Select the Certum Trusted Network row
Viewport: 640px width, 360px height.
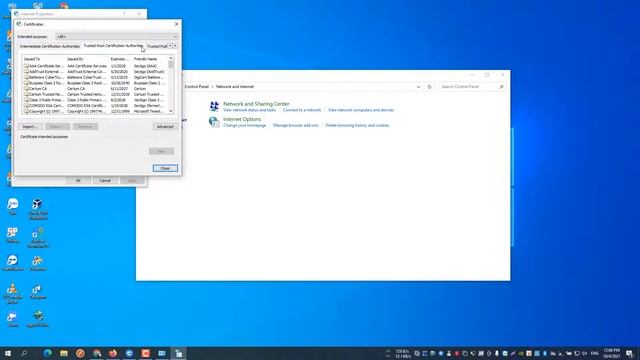[95, 94]
